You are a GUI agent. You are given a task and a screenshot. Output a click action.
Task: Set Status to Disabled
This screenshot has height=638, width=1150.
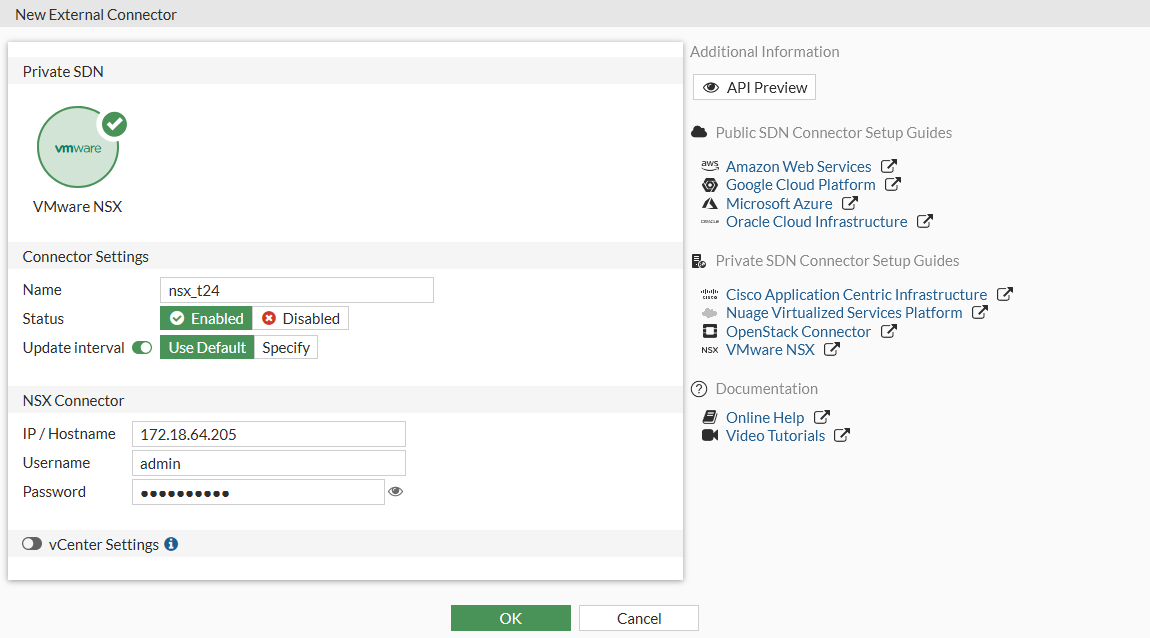point(301,318)
